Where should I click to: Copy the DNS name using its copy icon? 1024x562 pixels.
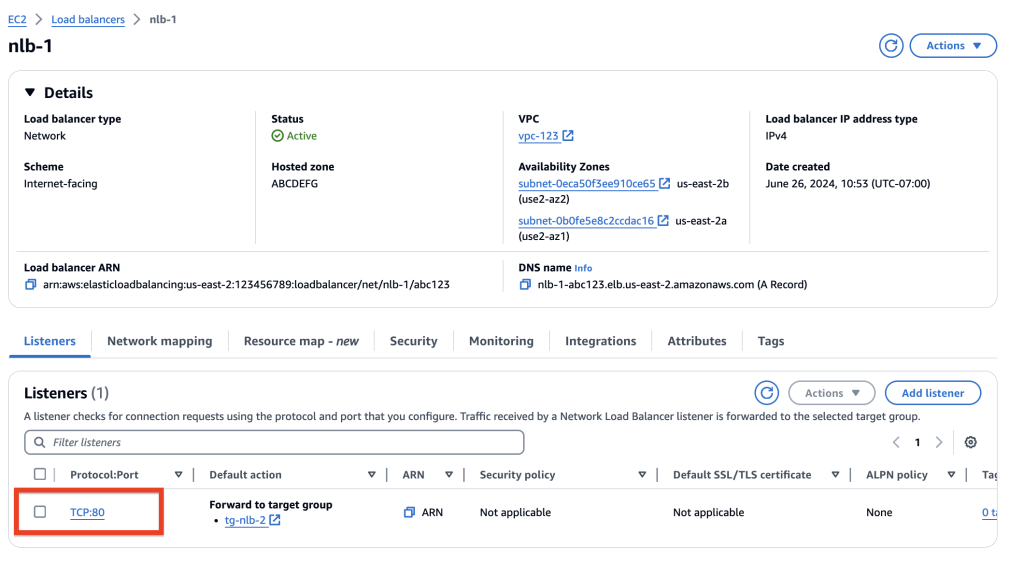click(x=525, y=285)
